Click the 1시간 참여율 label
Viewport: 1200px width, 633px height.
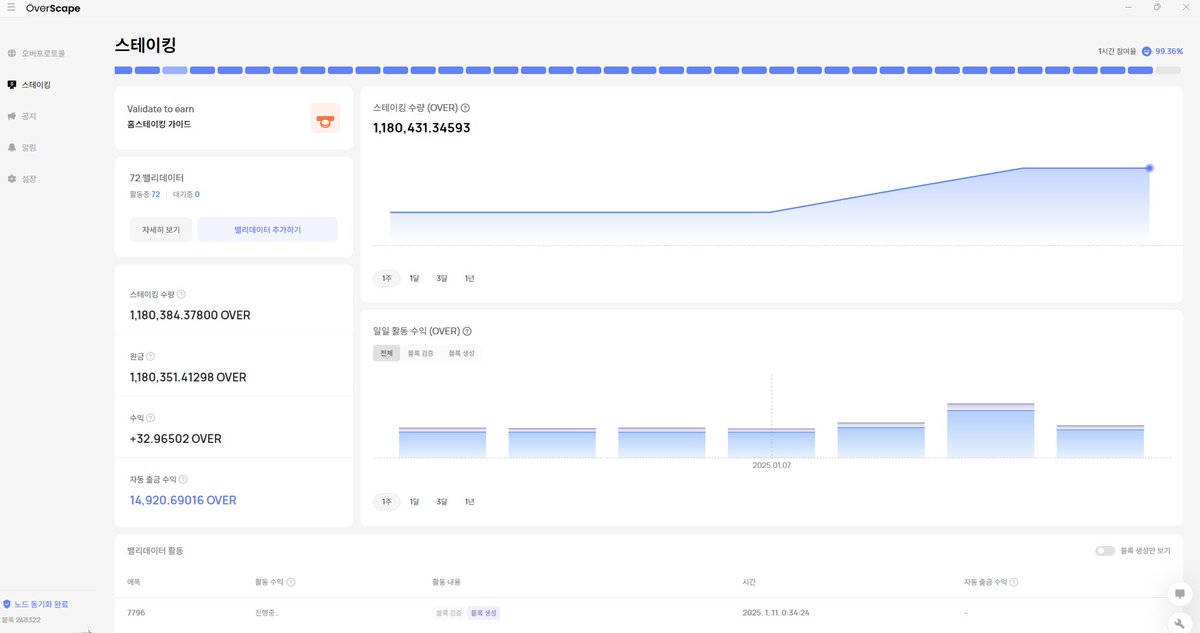(1117, 51)
